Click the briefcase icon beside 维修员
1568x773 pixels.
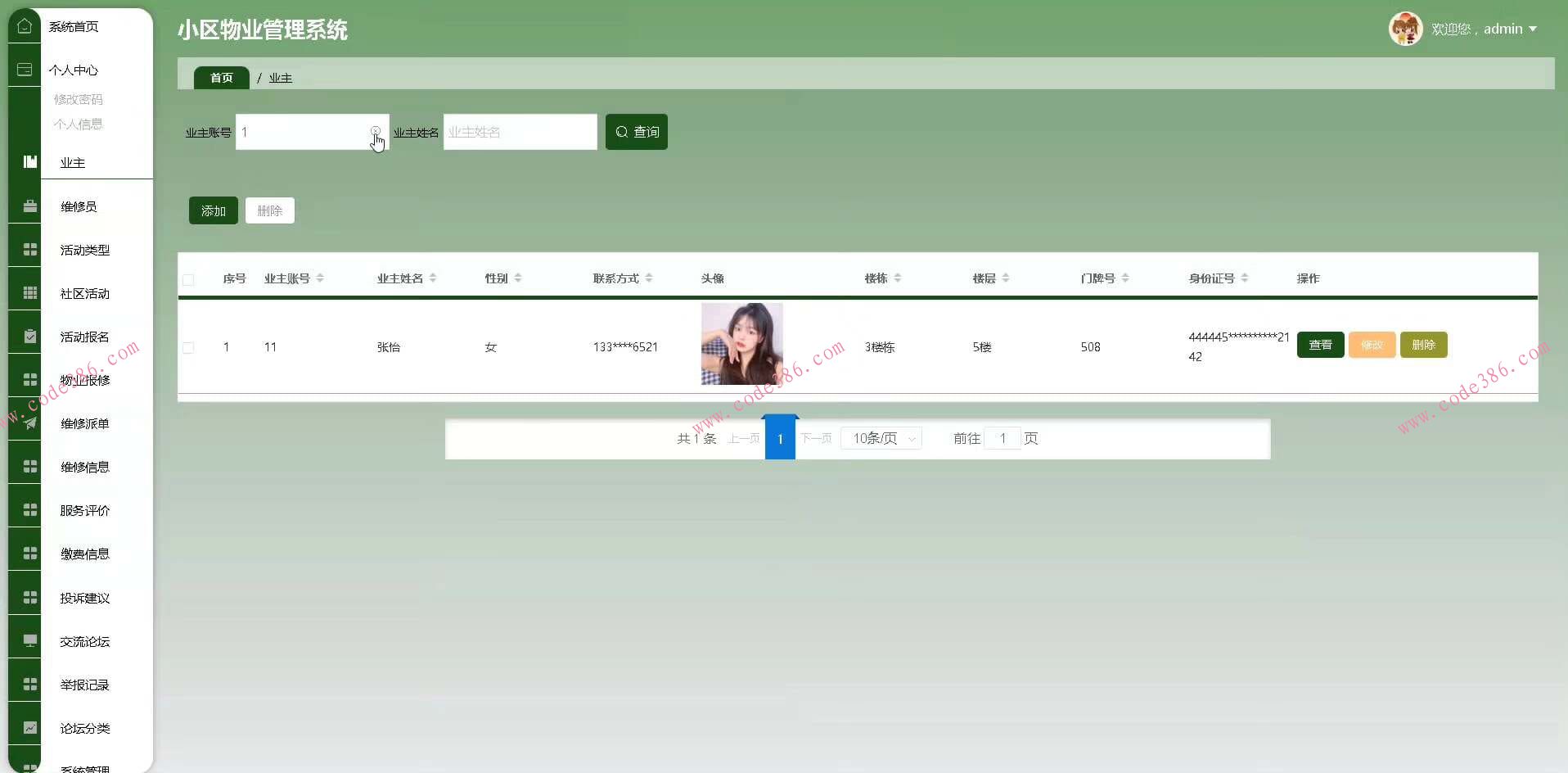pyautogui.click(x=30, y=206)
